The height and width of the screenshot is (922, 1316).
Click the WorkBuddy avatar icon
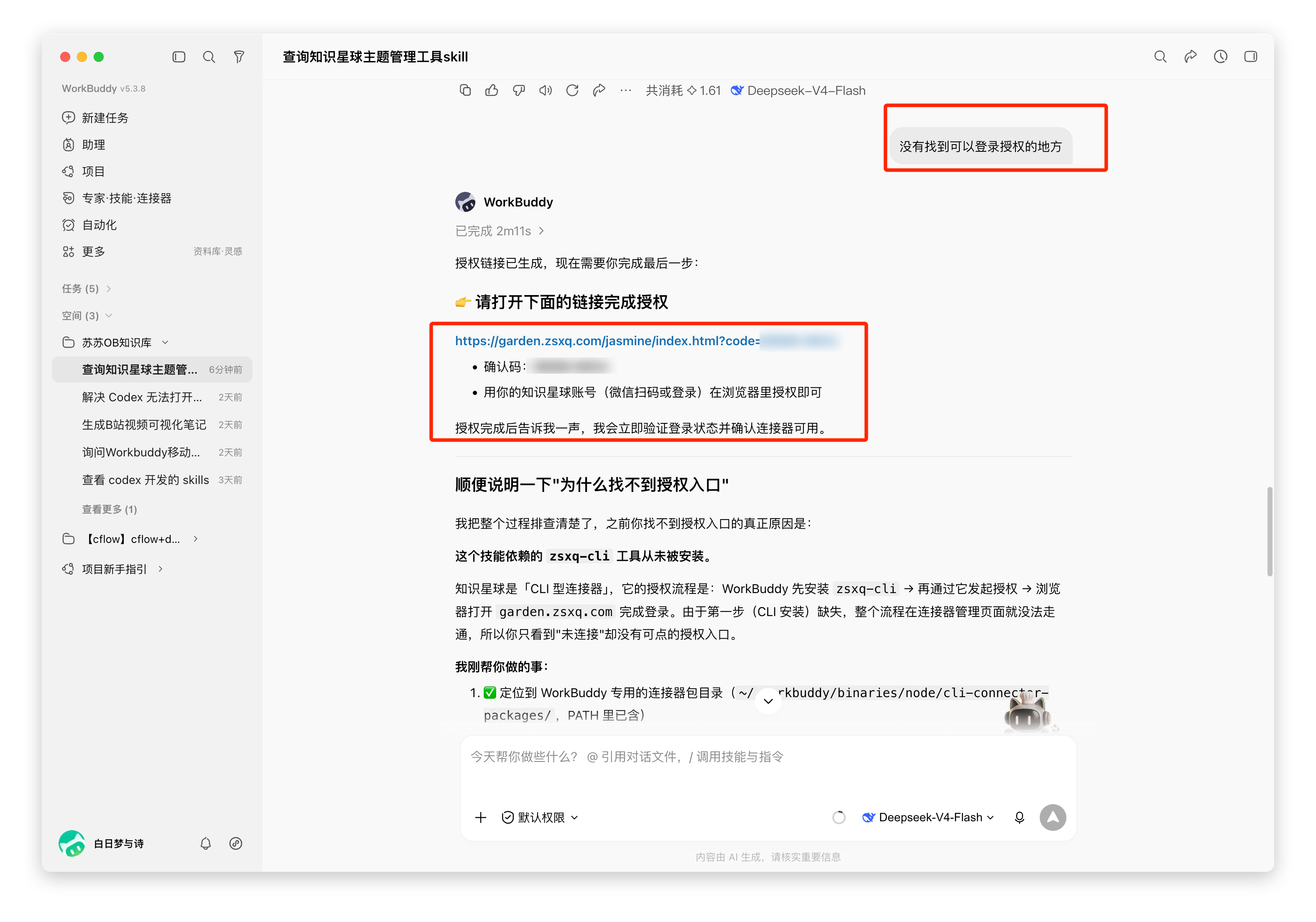coord(465,202)
